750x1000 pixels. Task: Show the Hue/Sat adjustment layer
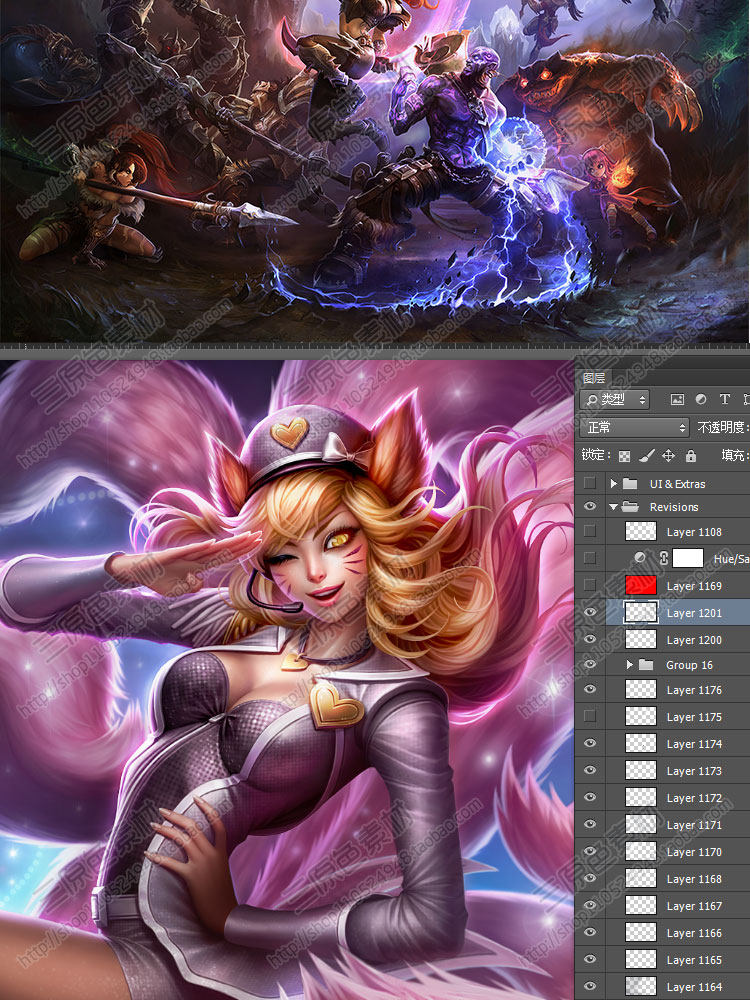tap(590, 558)
